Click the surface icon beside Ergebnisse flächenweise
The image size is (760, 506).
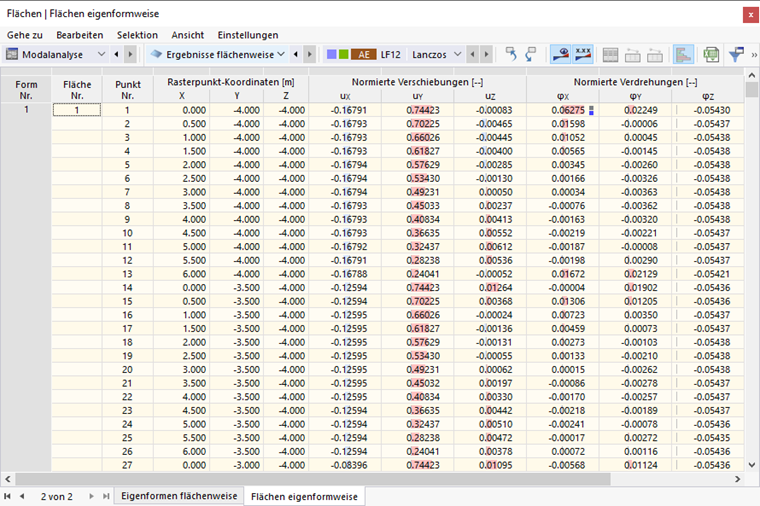[156, 54]
